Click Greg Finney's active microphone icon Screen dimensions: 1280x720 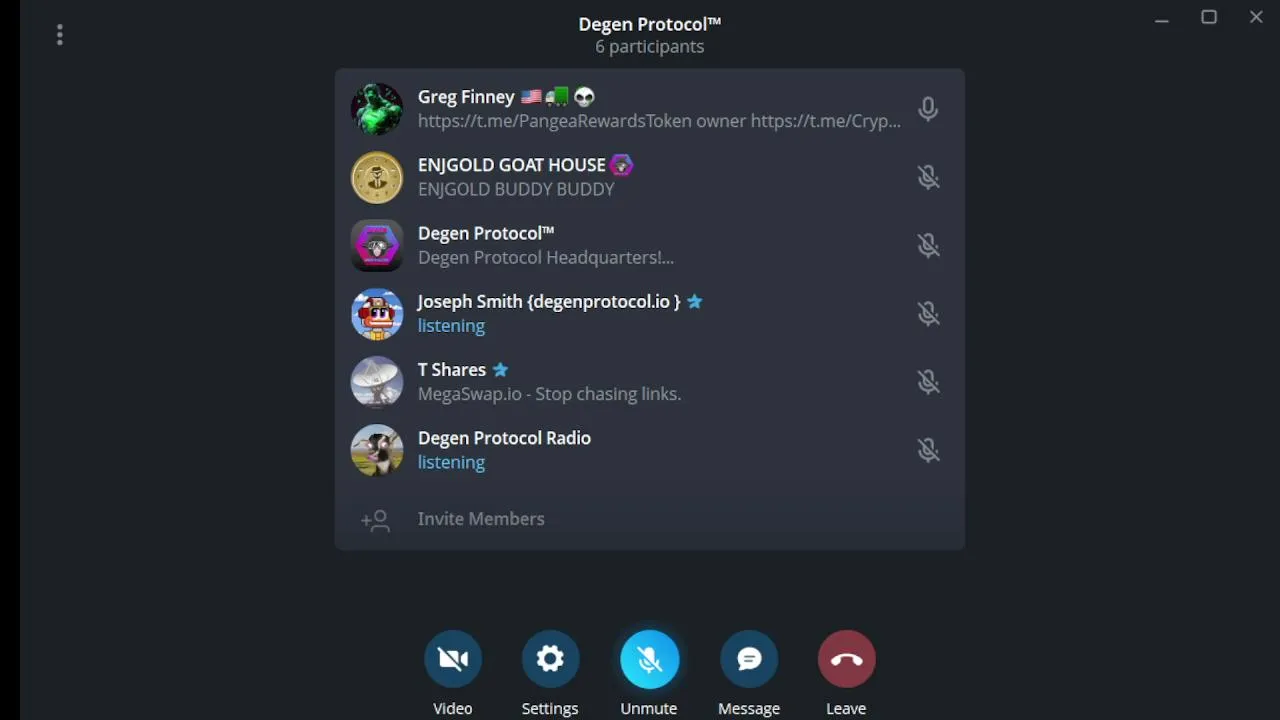click(928, 108)
